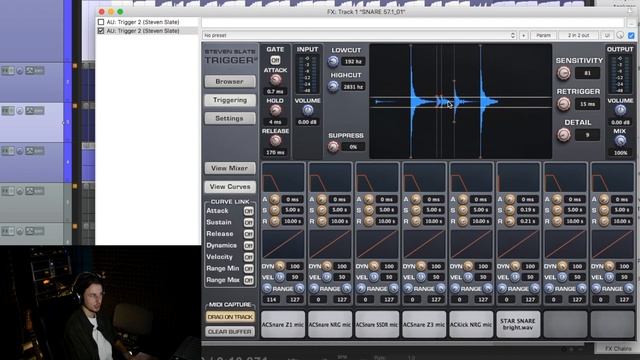The width and height of the screenshot is (640, 360).
Task: Adjust the gate RELEASE knob
Action: pos(276,140)
